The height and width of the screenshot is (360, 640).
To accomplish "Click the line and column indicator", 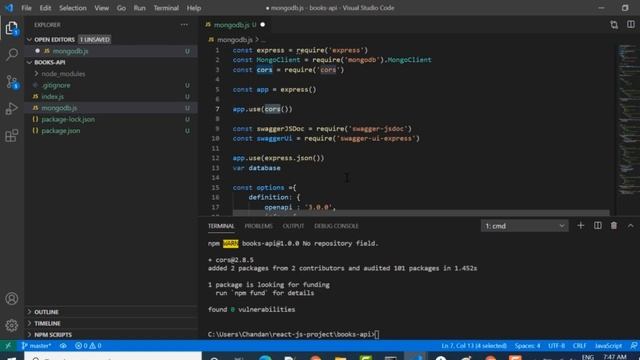I will 474,346.
